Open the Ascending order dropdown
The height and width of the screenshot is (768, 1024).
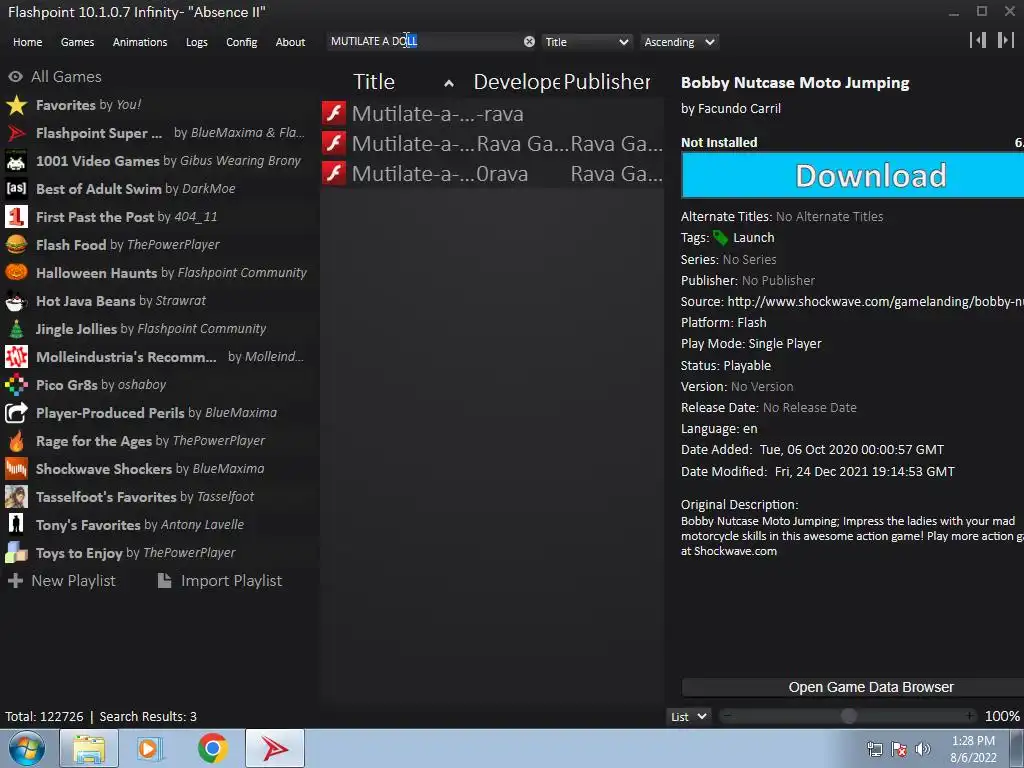coord(679,42)
